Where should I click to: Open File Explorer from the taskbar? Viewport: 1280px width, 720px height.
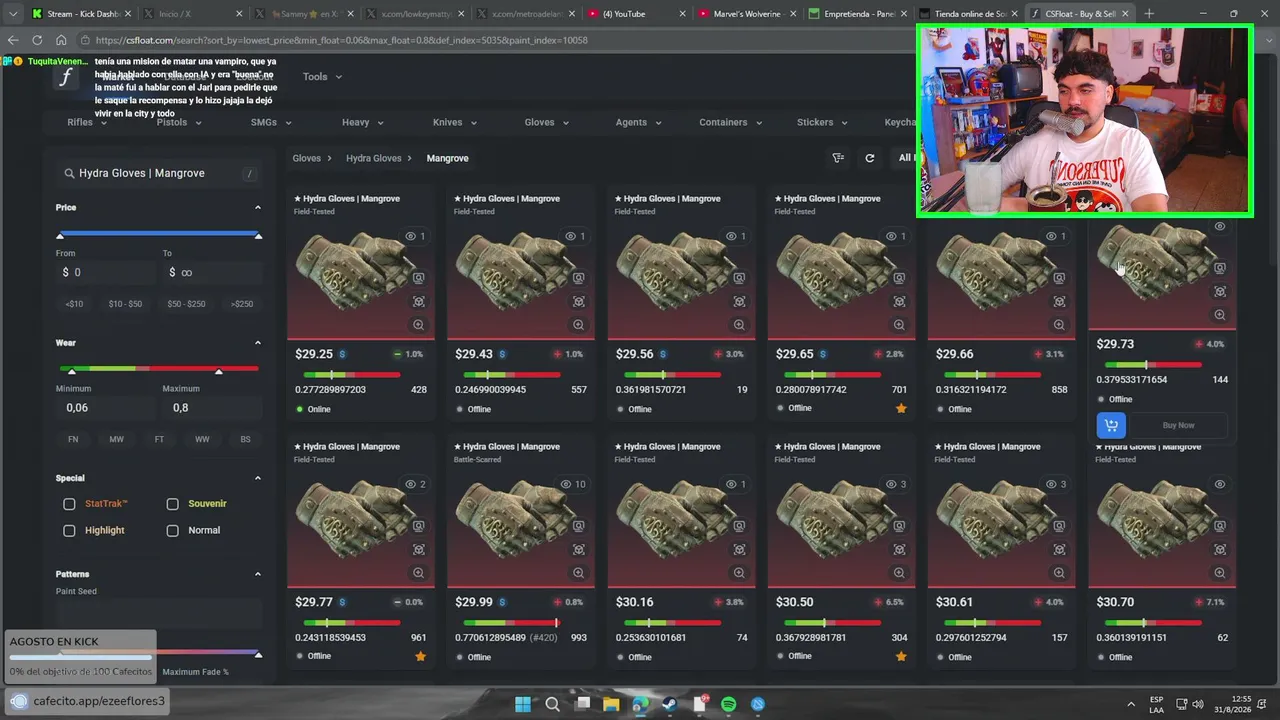[611, 704]
